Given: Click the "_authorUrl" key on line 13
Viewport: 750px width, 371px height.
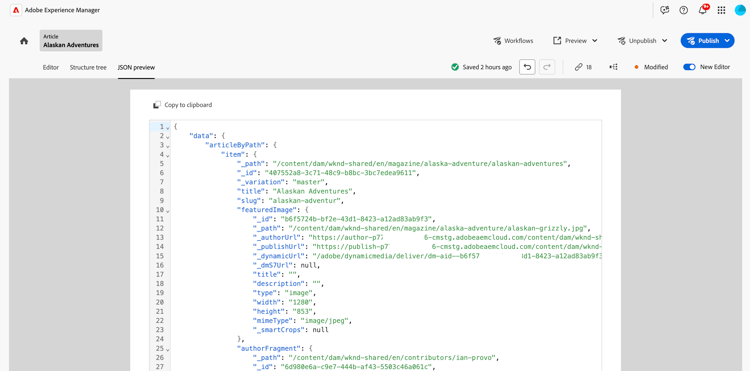Looking at the screenshot, I should (x=277, y=238).
